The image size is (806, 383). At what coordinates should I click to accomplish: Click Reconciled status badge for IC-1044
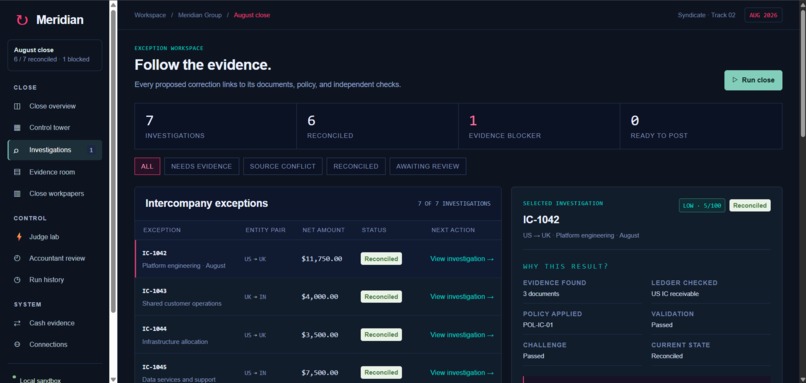(x=381, y=335)
